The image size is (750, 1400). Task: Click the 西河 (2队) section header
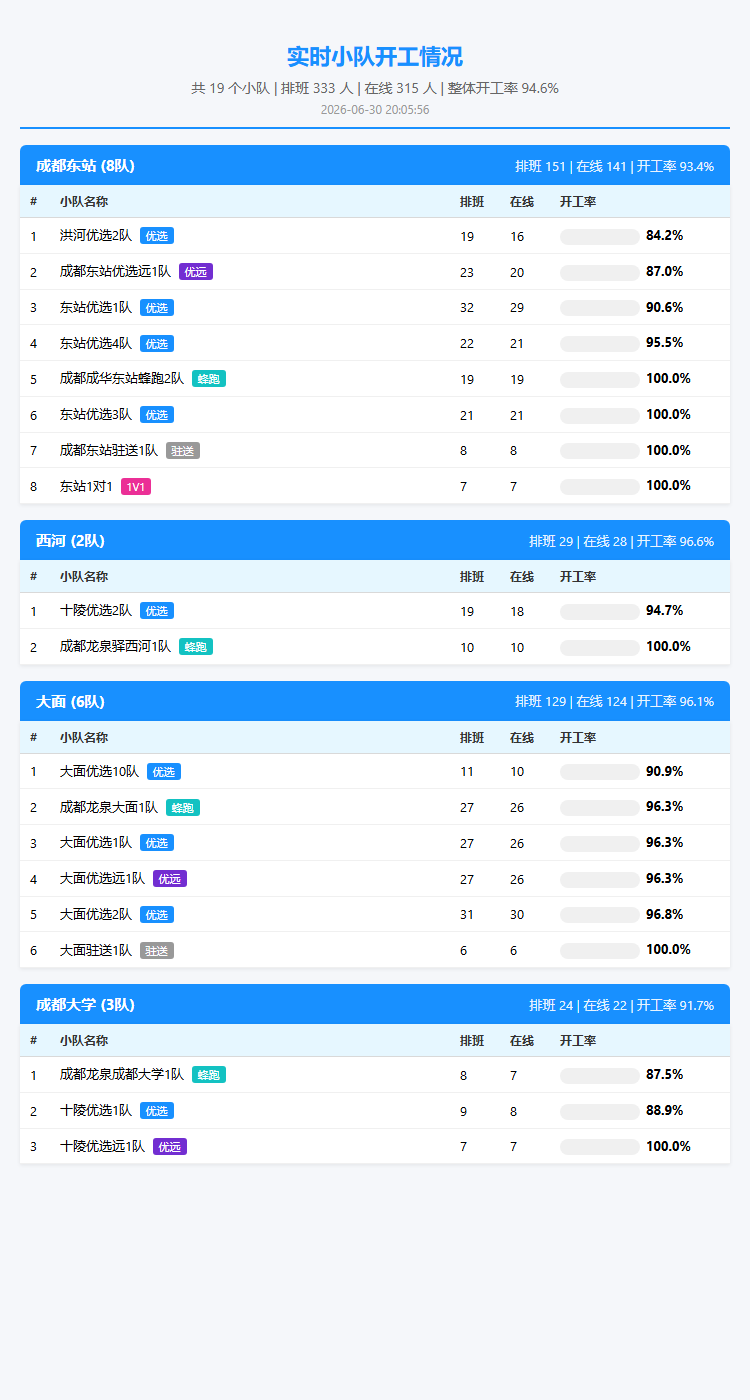[x=375, y=541]
